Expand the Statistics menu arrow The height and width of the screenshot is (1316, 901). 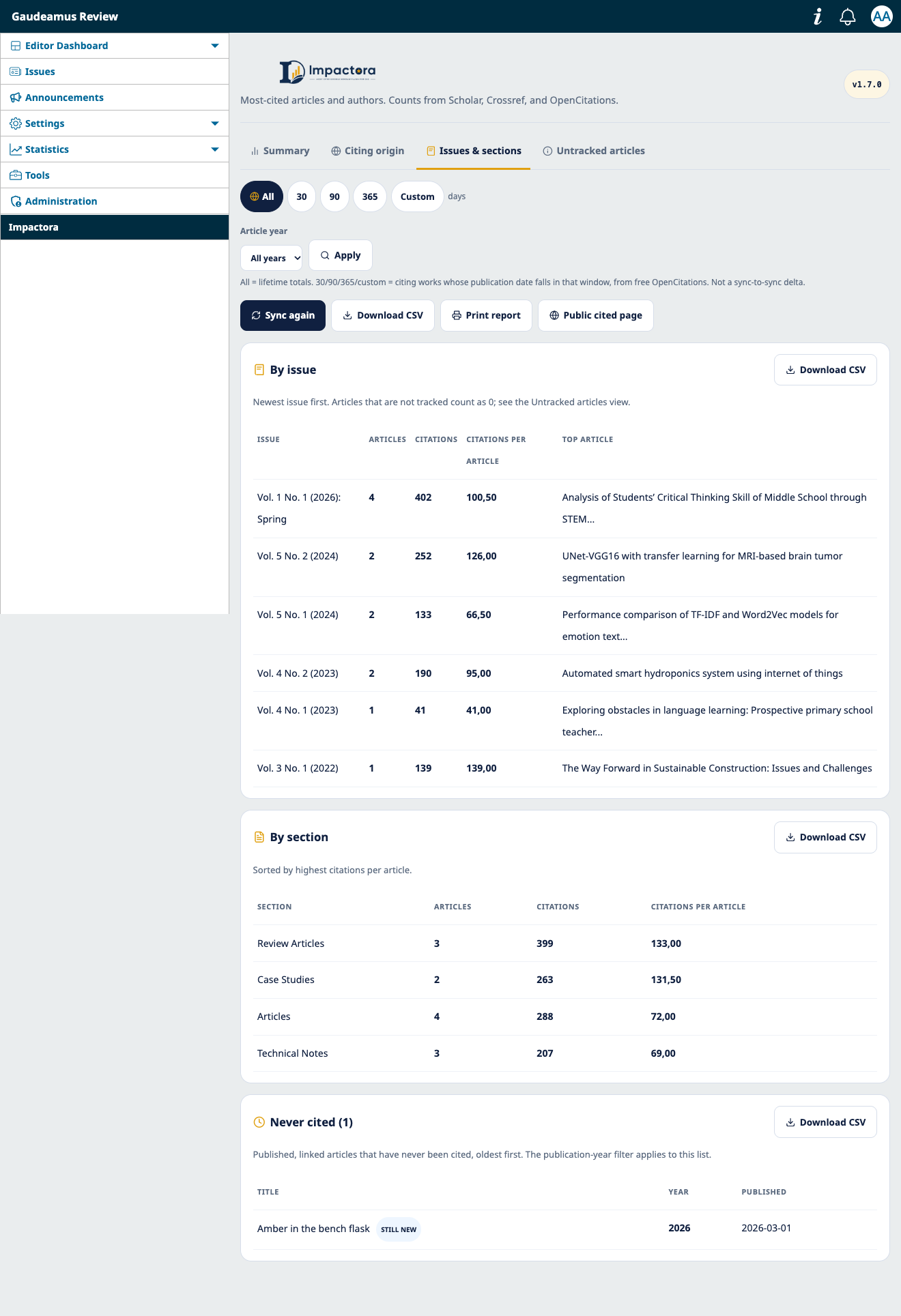(215, 149)
